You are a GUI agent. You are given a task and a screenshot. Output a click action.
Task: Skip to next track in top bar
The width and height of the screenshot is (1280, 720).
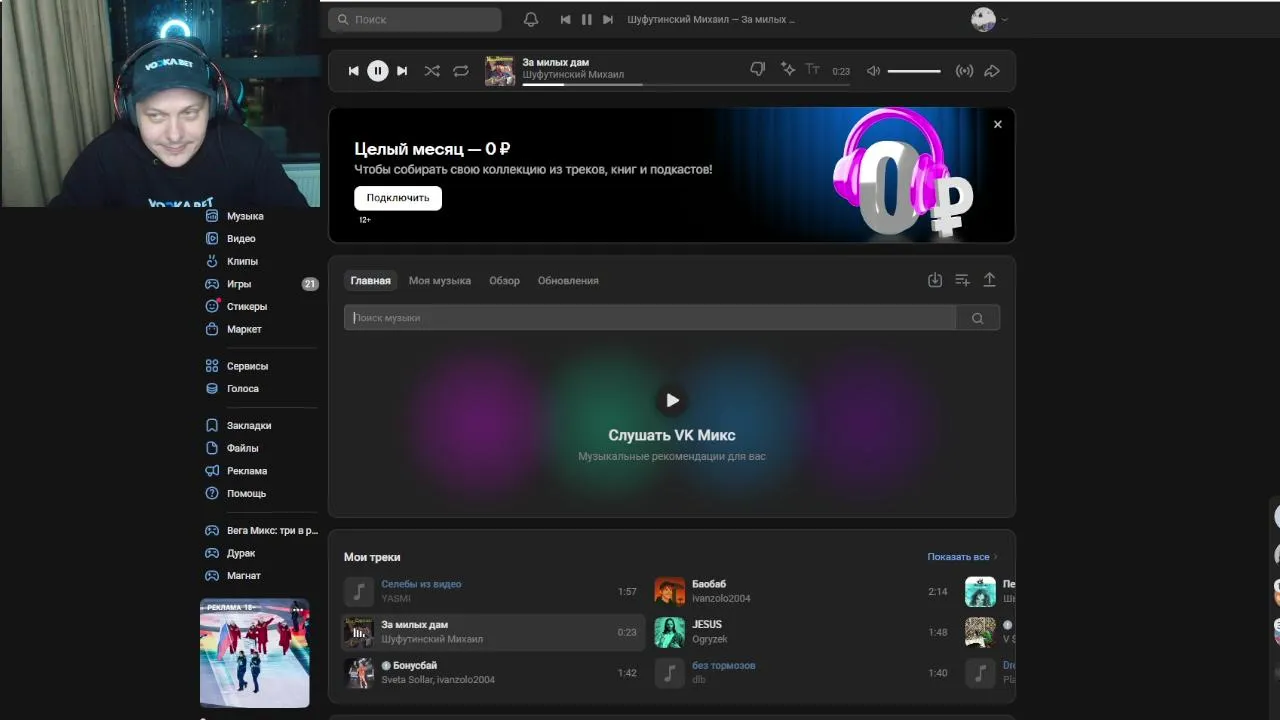(607, 19)
